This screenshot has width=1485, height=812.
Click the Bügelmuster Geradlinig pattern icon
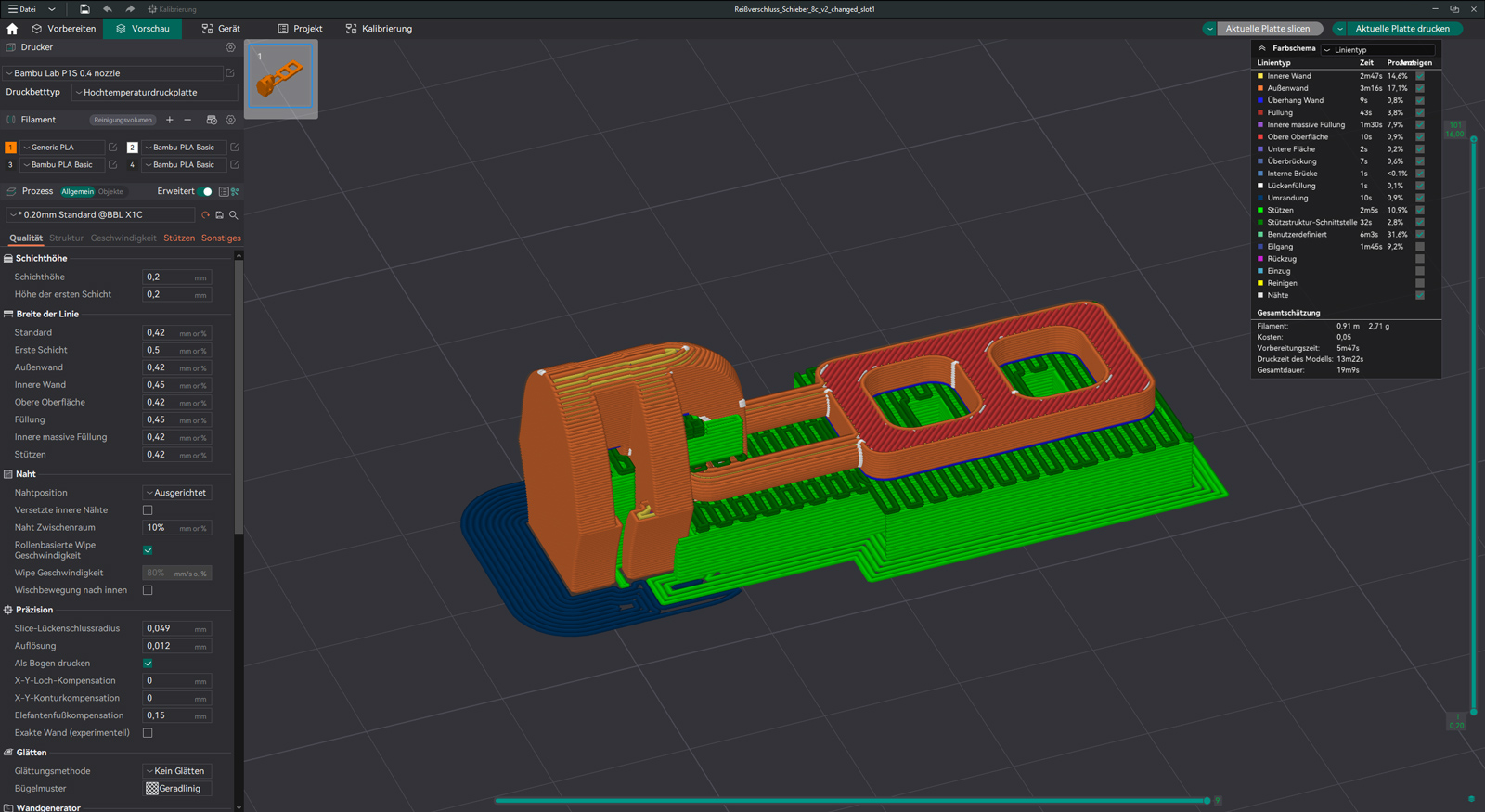click(152, 789)
